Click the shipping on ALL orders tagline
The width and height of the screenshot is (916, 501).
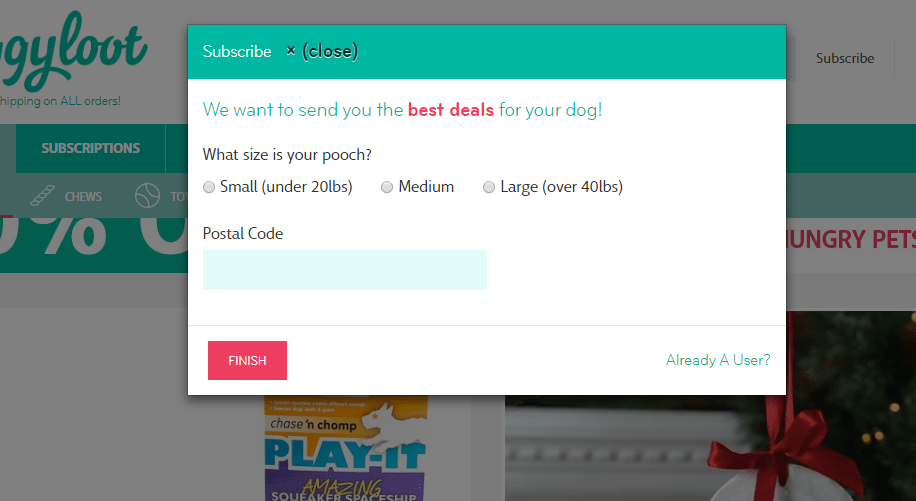pyautogui.click(x=60, y=101)
